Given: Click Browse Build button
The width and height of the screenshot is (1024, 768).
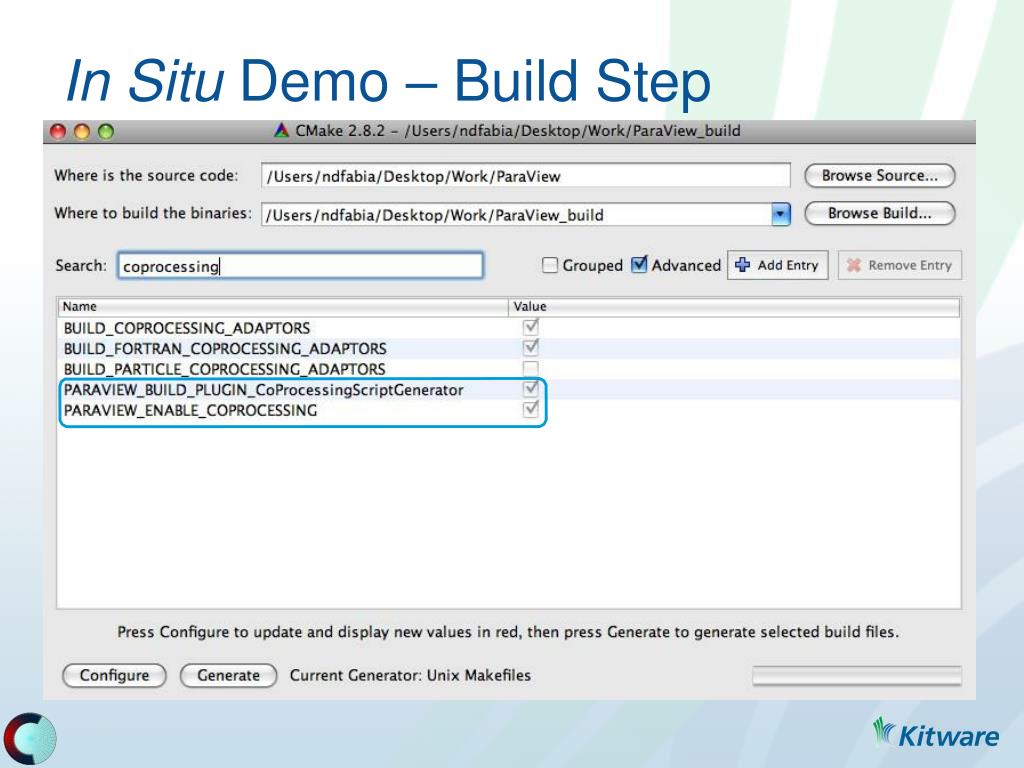Looking at the screenshot, I should point(880,214).
